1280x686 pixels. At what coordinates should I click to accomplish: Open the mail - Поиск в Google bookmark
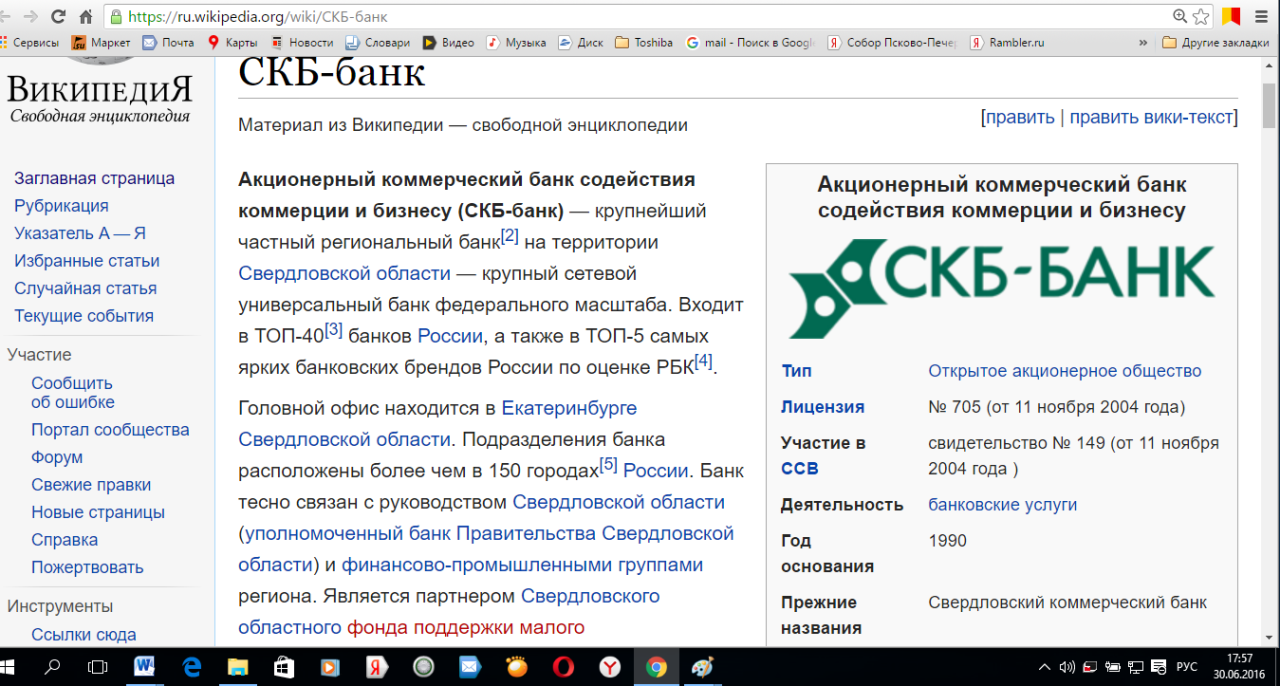pos(751,43)
